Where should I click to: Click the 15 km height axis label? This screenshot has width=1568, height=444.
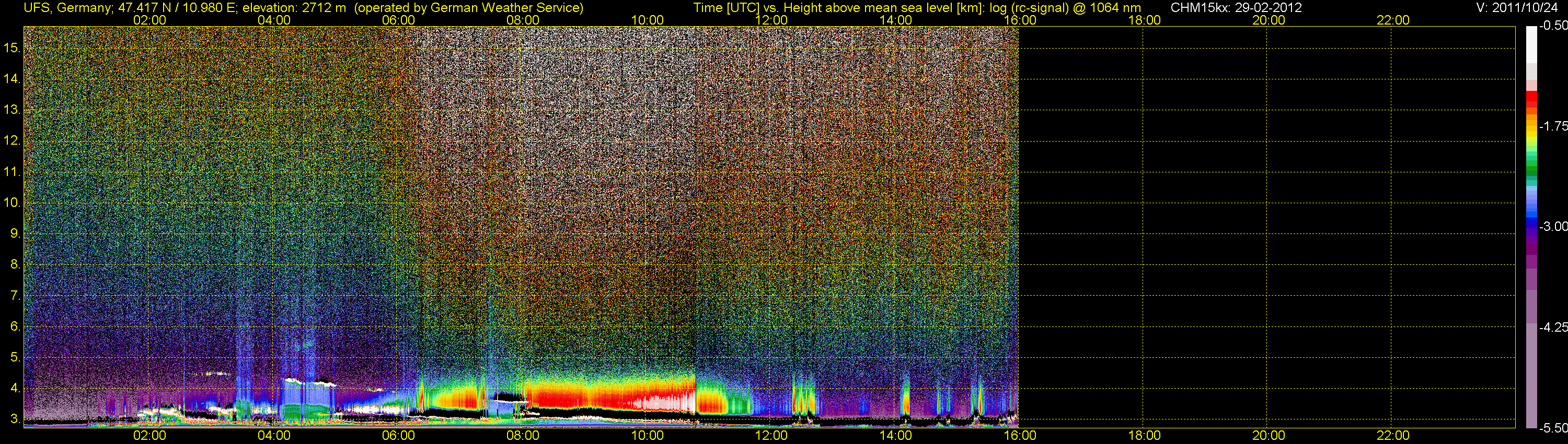point(12,48)
